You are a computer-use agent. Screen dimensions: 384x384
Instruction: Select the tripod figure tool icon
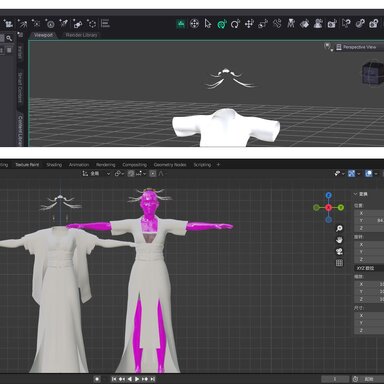(291, 23)
